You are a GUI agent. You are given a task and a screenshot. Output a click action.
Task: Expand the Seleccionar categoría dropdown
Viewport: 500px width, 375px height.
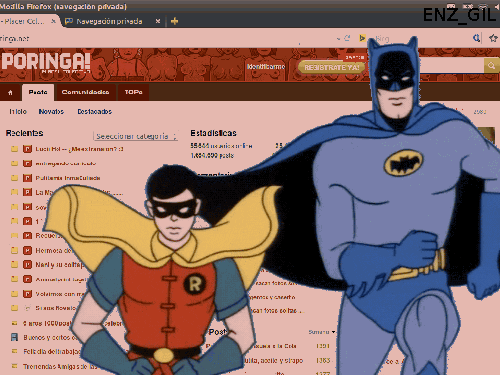tap(136, 136)
